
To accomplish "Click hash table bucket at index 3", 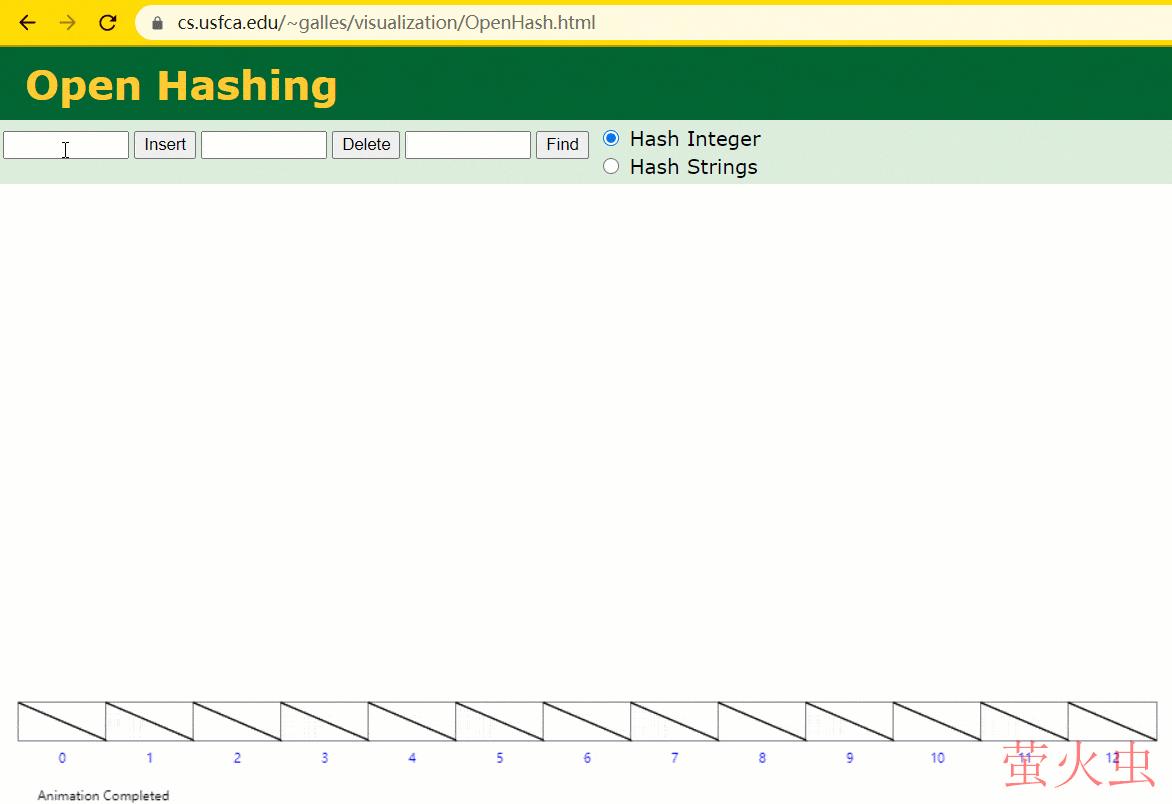I will pos(324,721).
